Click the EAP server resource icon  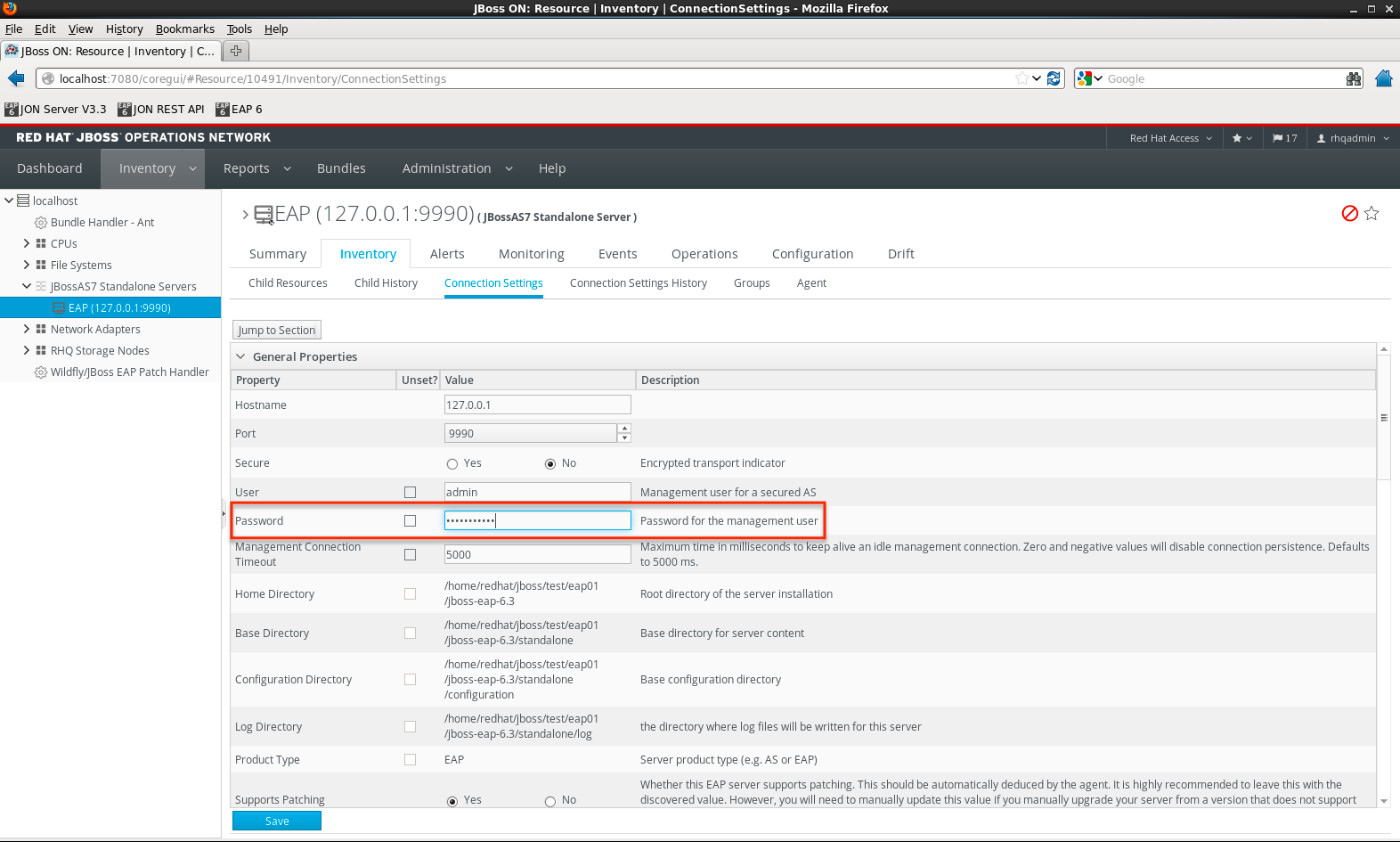coord(264,215)
